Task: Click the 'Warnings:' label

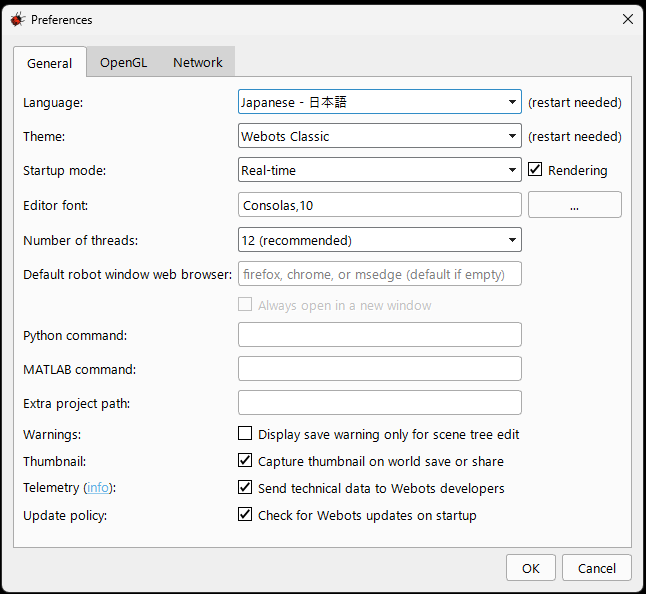Action: pos(52,435)
